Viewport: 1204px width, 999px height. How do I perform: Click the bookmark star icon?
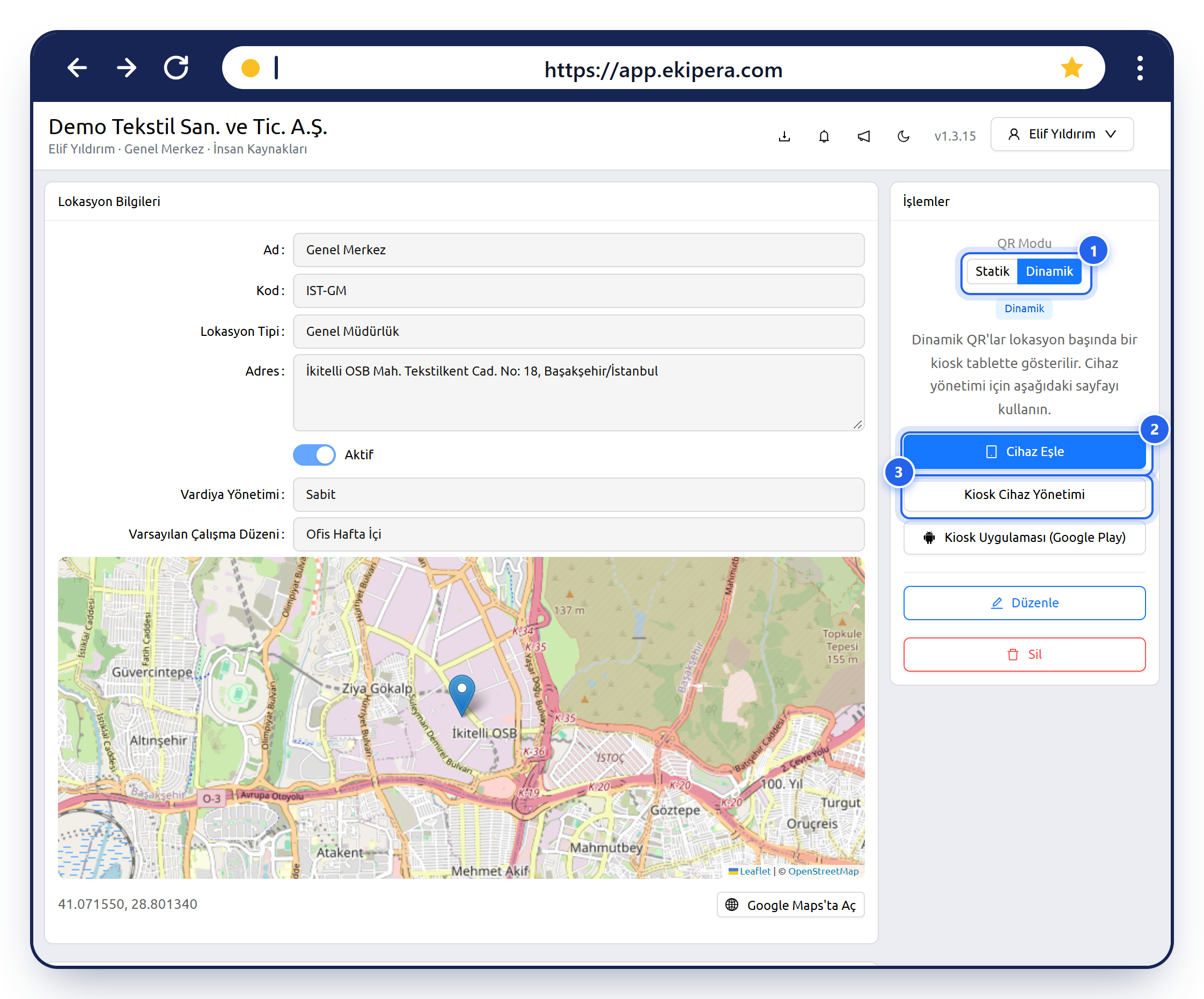pyautogui.click(x=1071, y=68)
